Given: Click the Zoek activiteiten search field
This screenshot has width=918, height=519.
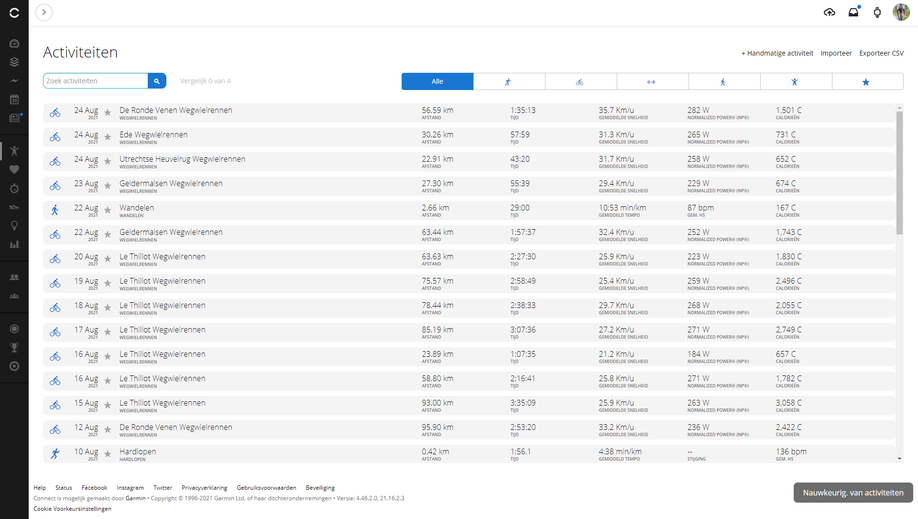Looking at the screenshot, I should [x=96, y=81].
